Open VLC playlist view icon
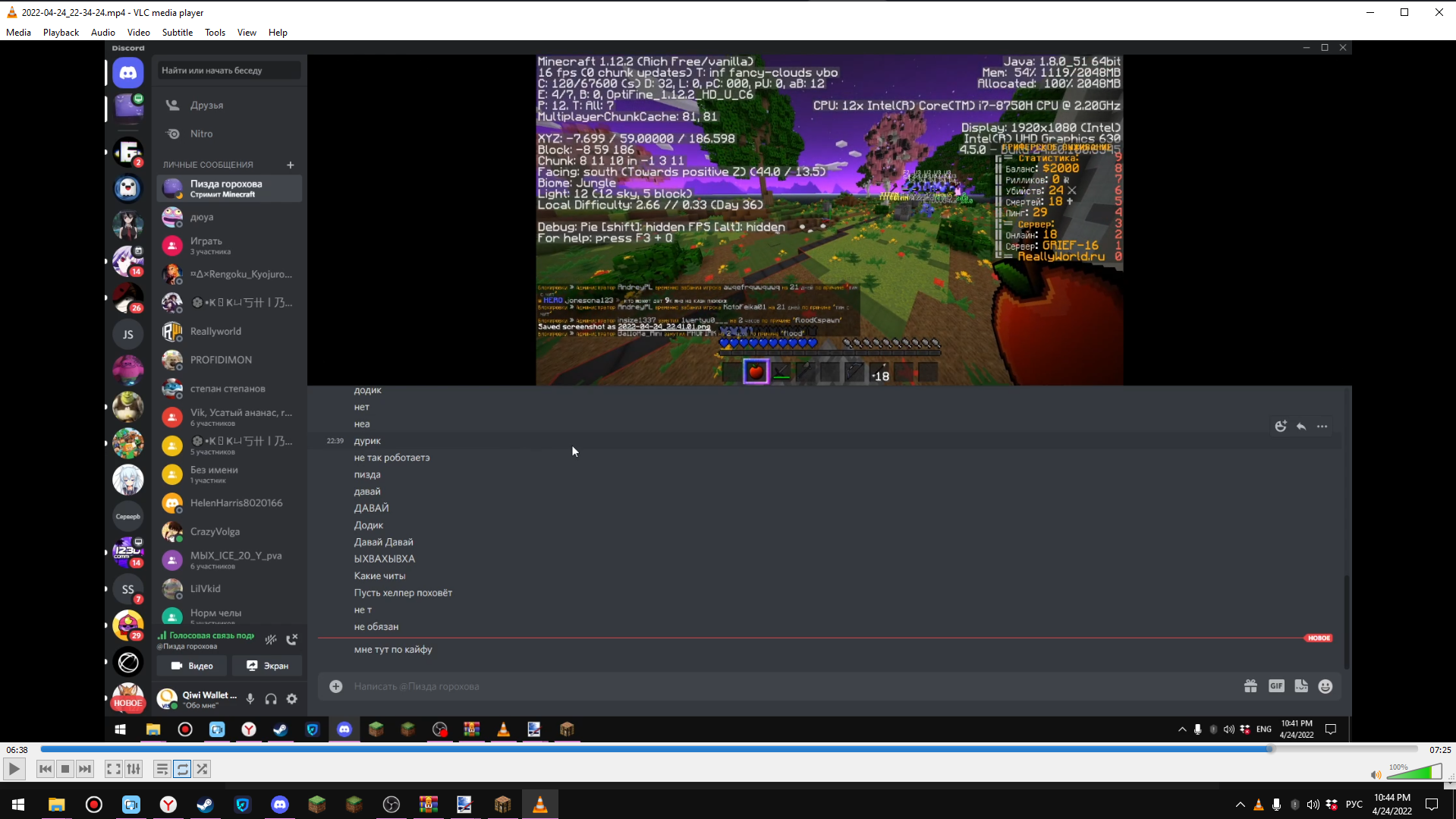The image size is (1456, 819). click(x=162, y=769)
